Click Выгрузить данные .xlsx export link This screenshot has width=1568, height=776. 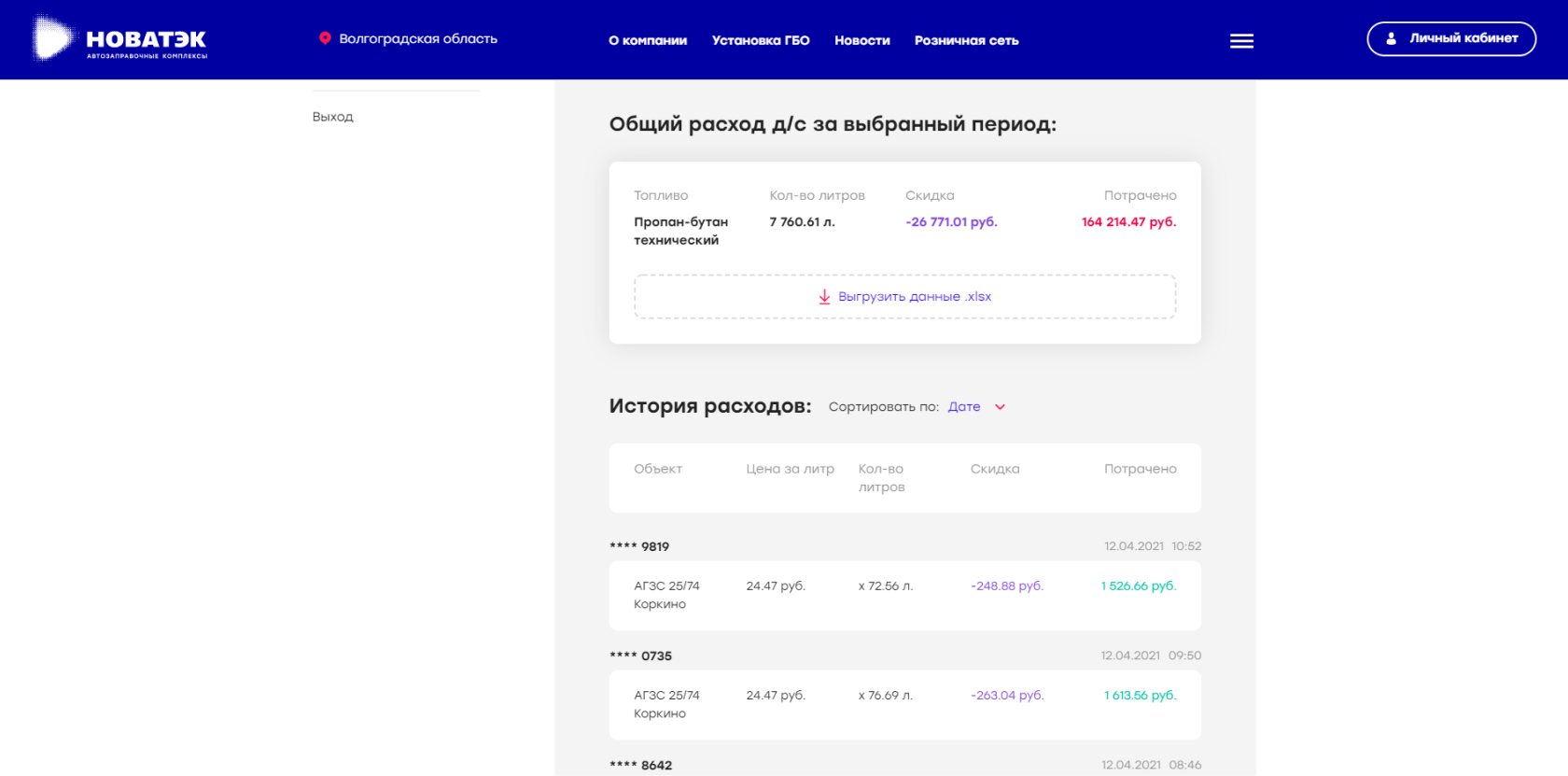[914, 297]
